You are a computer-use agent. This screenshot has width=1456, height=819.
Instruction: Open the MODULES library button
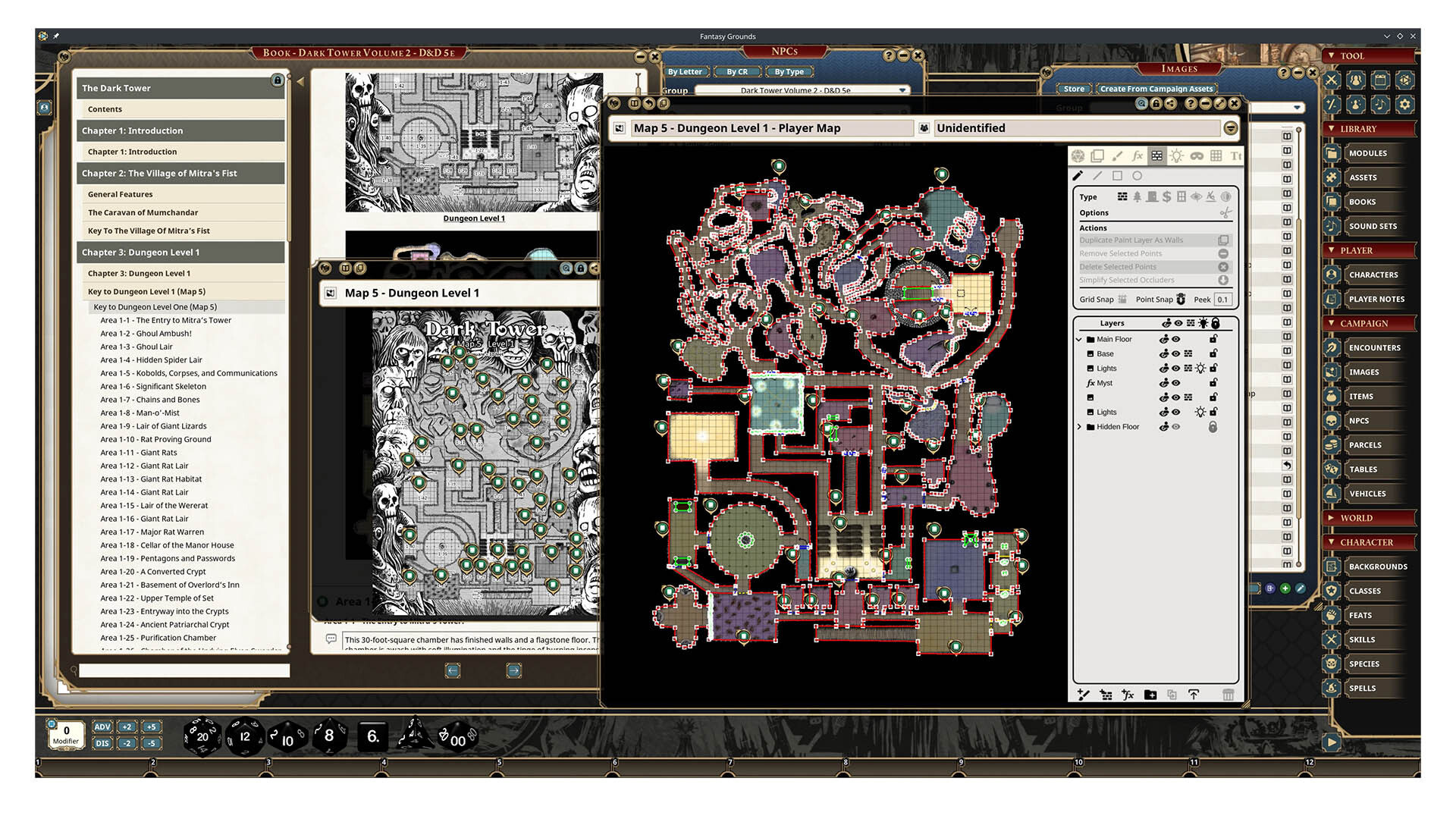pos(1367,153)
